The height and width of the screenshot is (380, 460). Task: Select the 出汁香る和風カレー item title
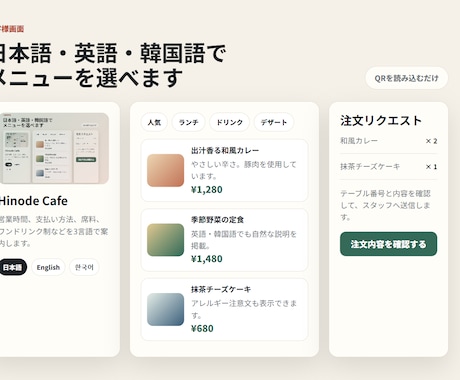tap(225, 151)
